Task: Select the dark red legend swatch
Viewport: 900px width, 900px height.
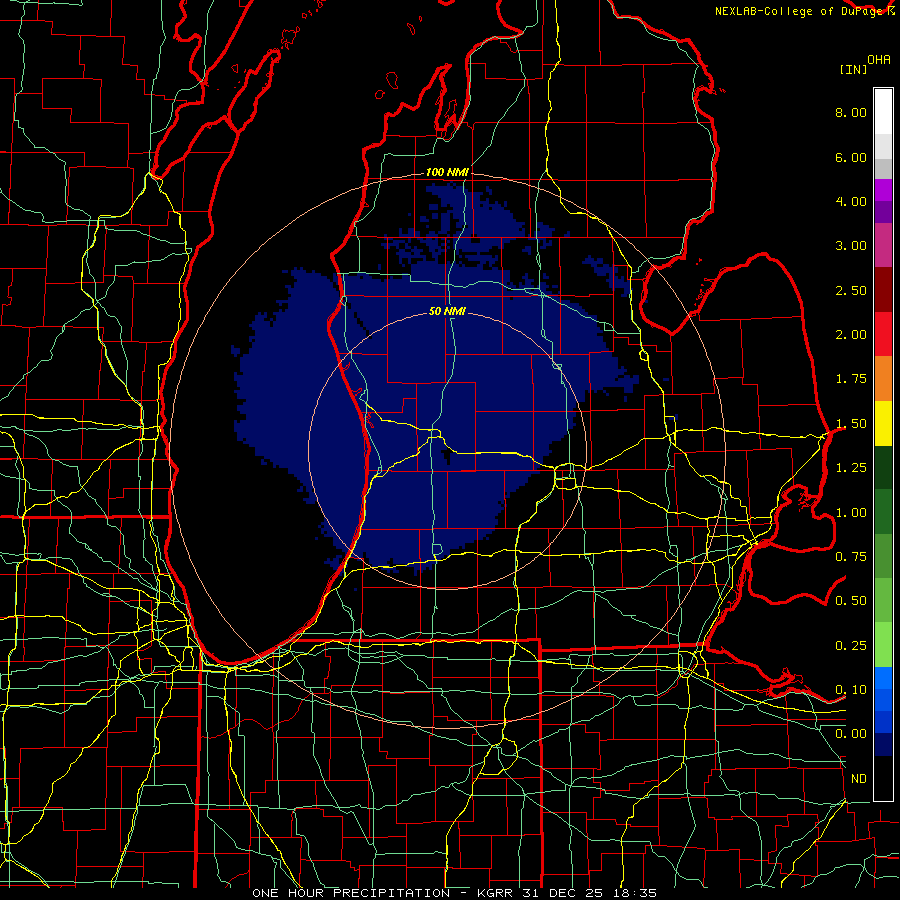Action: (x=883, y=290)
